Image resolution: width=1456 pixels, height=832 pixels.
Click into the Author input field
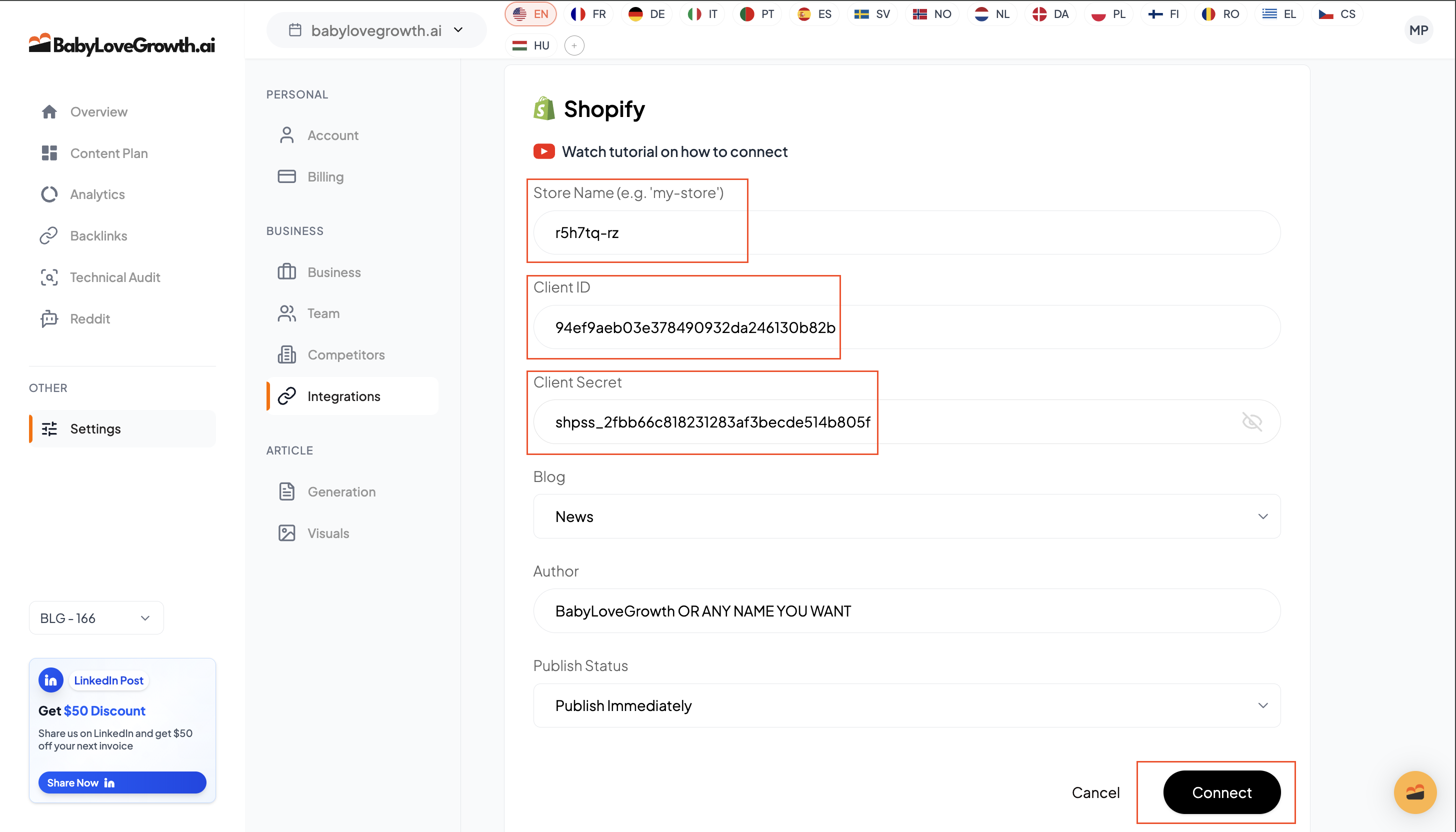click(906, 611)
